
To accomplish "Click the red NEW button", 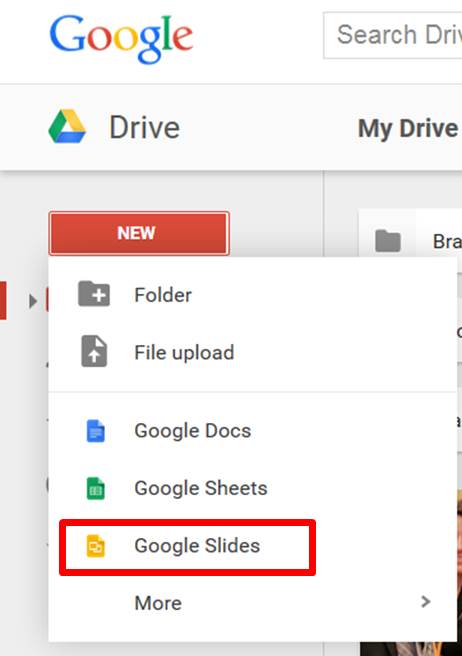I will coord(139,233).
